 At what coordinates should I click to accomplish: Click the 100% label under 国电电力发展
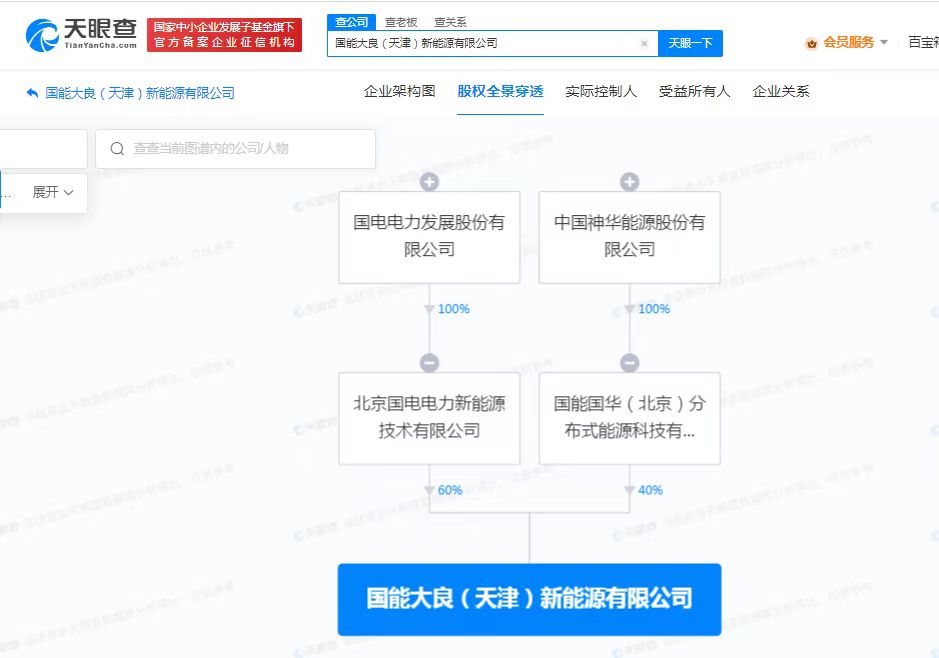point(453,309)
